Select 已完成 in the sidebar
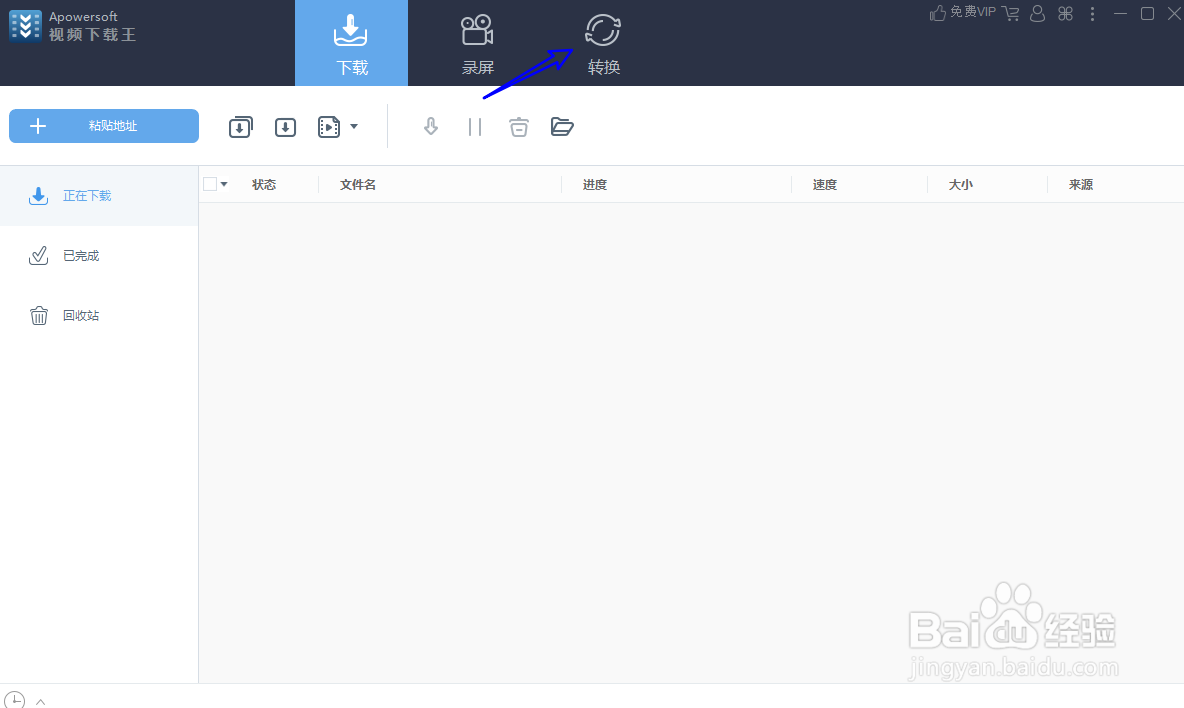This screenshot has height=708, width=1184. [x=99, y=256]
